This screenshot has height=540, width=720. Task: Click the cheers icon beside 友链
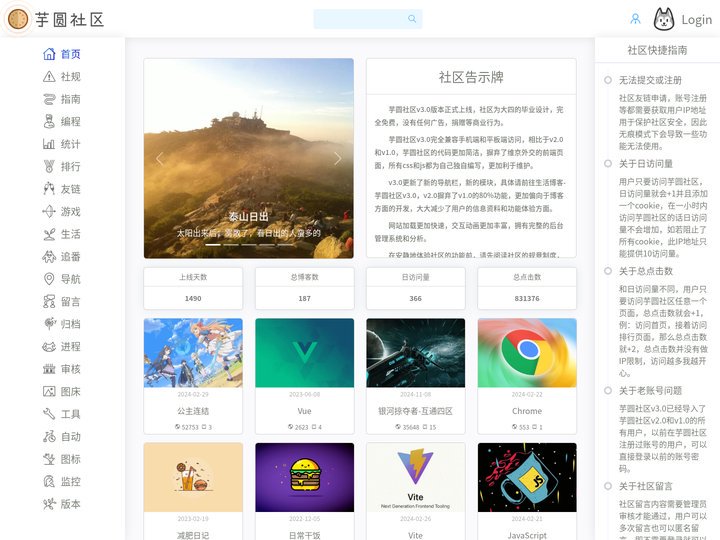tap(49, 189)
